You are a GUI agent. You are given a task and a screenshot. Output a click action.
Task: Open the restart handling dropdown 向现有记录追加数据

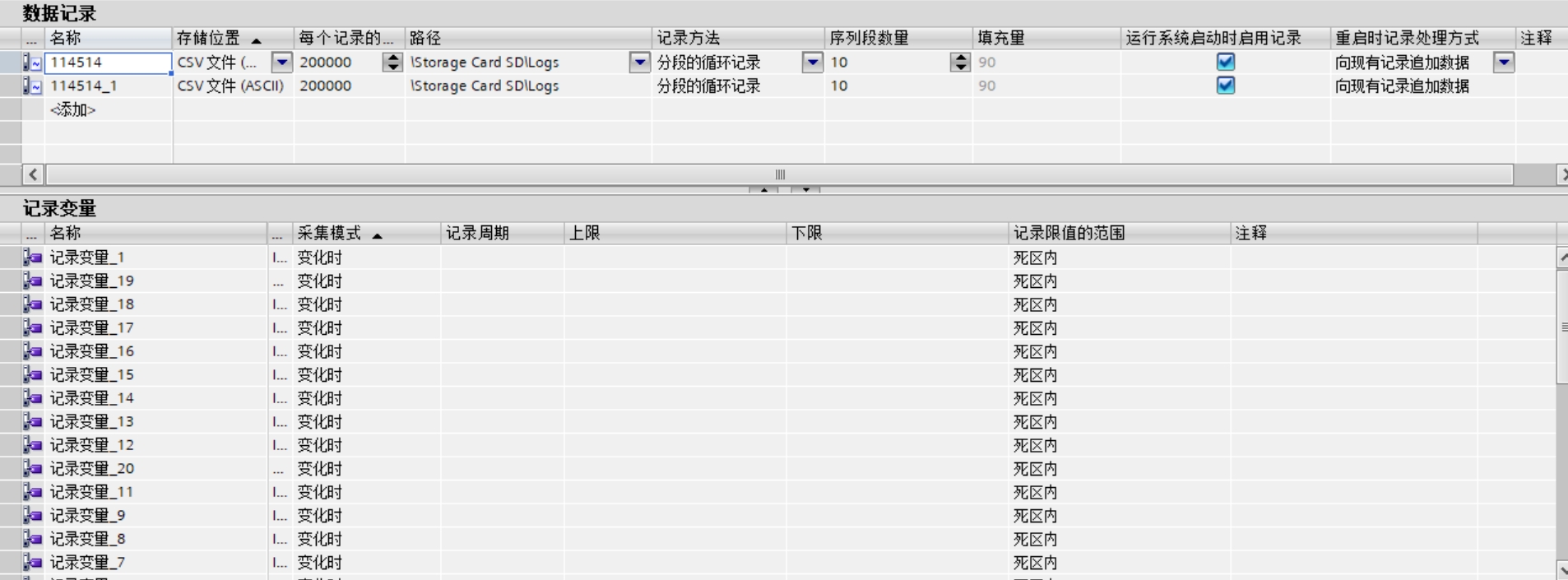(x=1504, y=62)
